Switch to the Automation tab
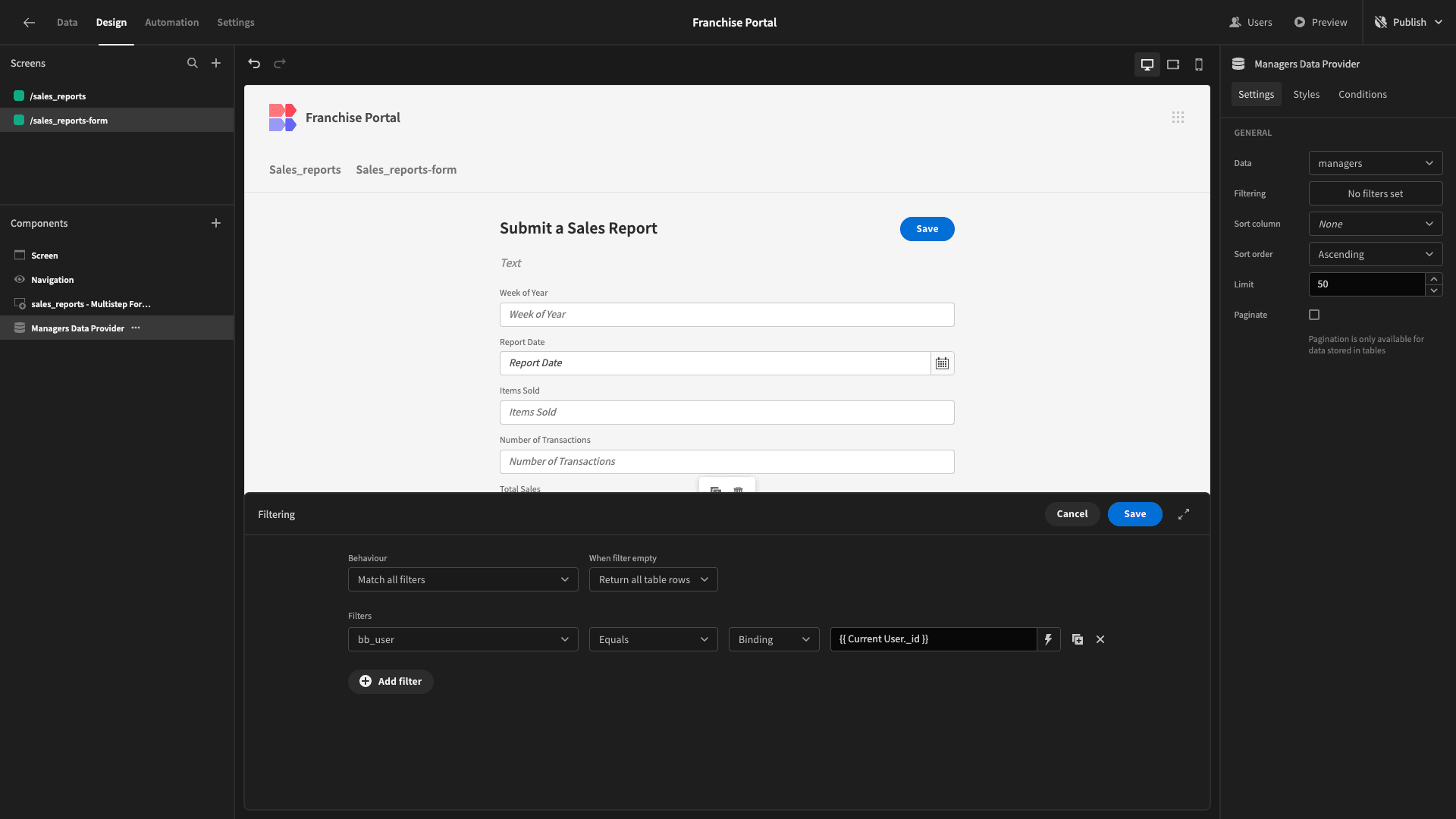Screen dimensions: 1456x819 click(172, 23)
